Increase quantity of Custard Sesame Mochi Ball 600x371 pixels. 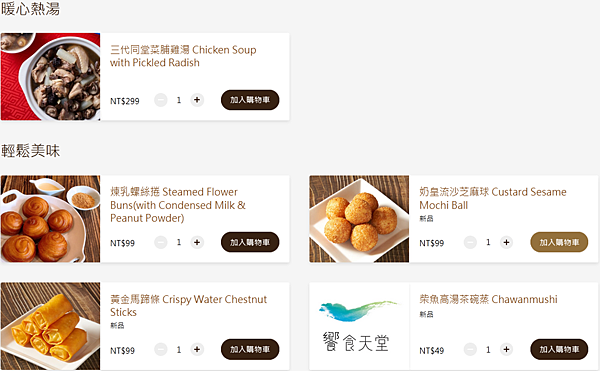click(x=506, y=242)
